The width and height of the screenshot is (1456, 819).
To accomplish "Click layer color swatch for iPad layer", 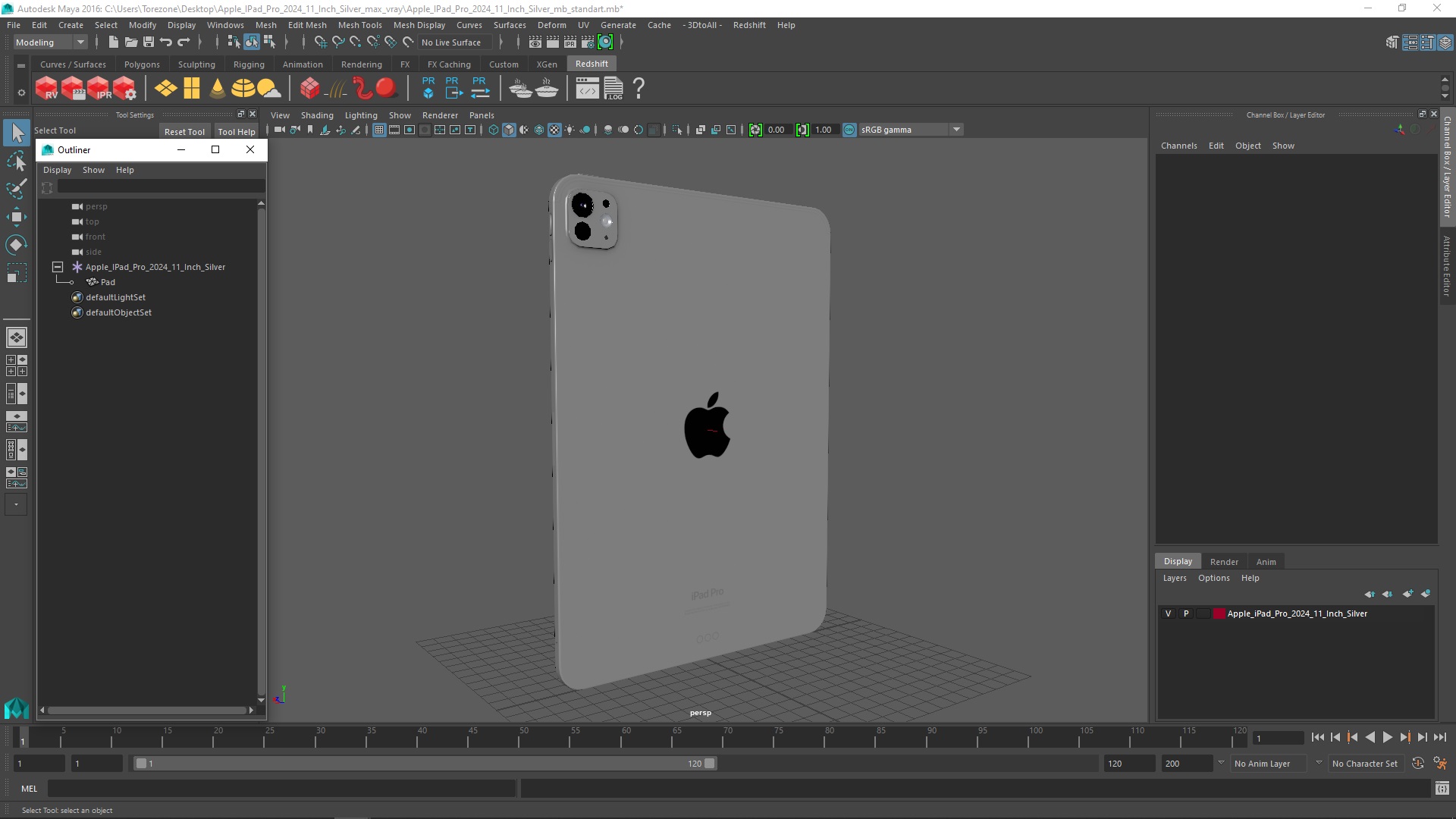I will point(1219,613).
